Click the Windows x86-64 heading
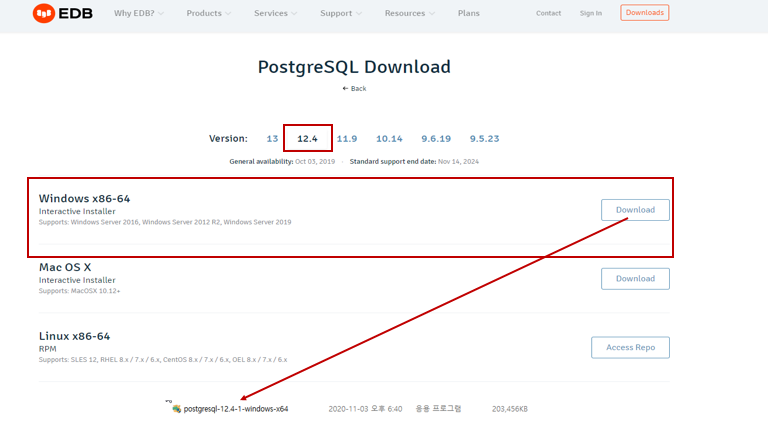This screenshot has height=433, width=768. click(x=84, y=198)
